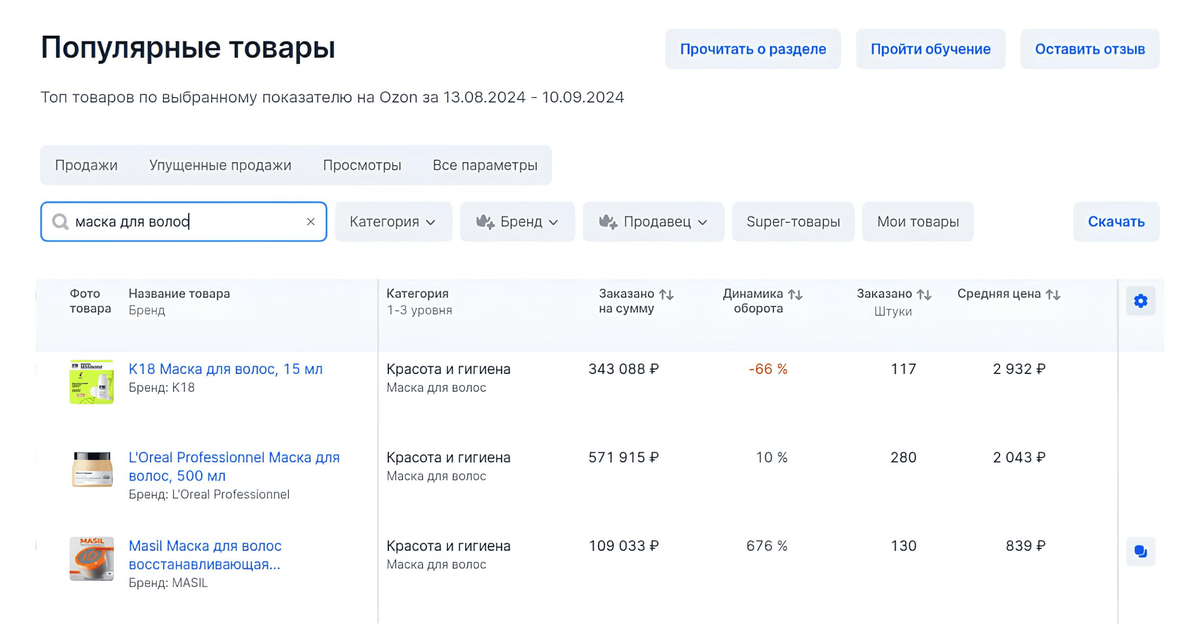Select the Упущенные продажи tab
The image size is (1200, 643).
click(x=220, y=165)
